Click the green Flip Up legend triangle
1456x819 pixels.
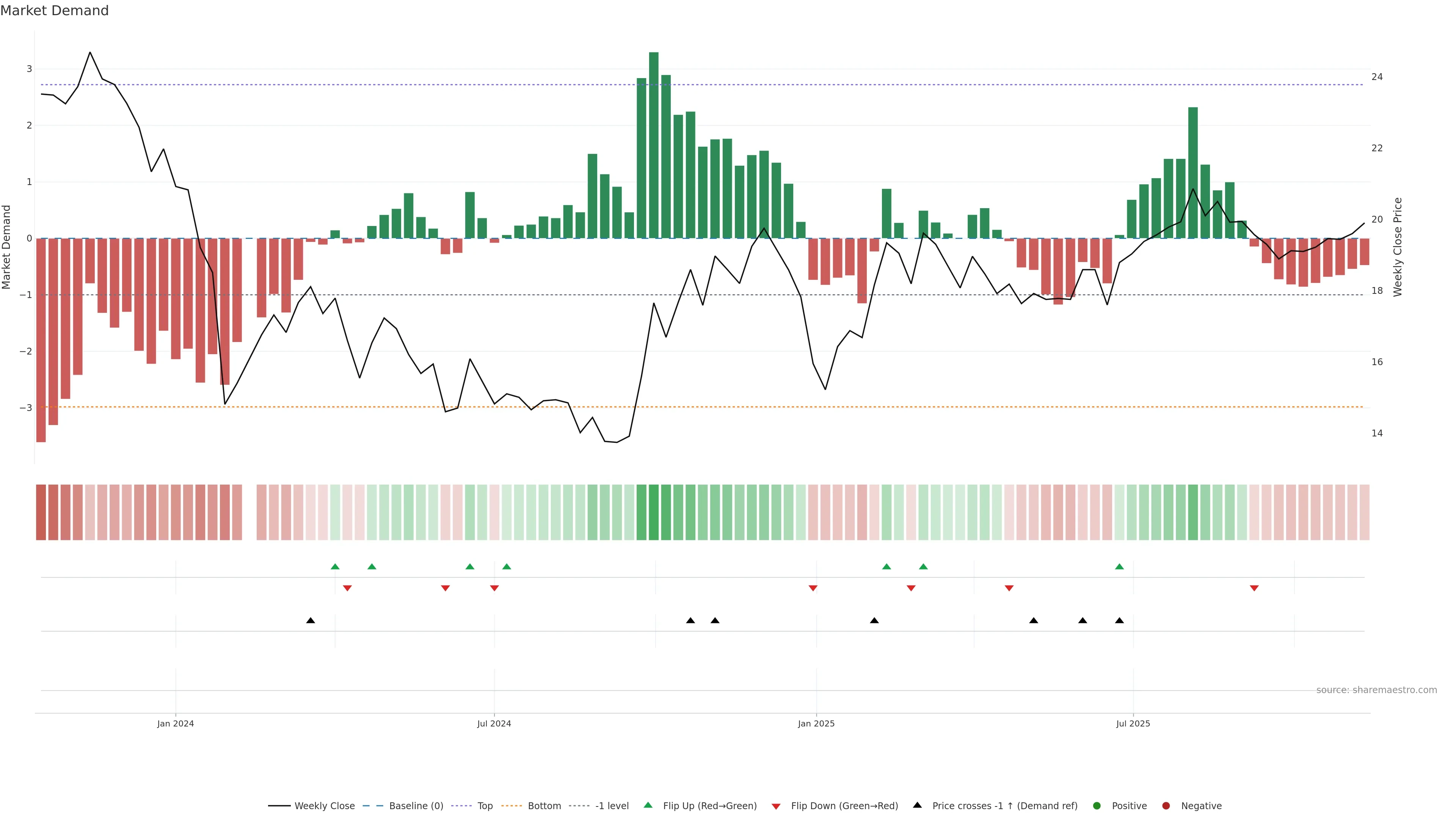(648, 805)
